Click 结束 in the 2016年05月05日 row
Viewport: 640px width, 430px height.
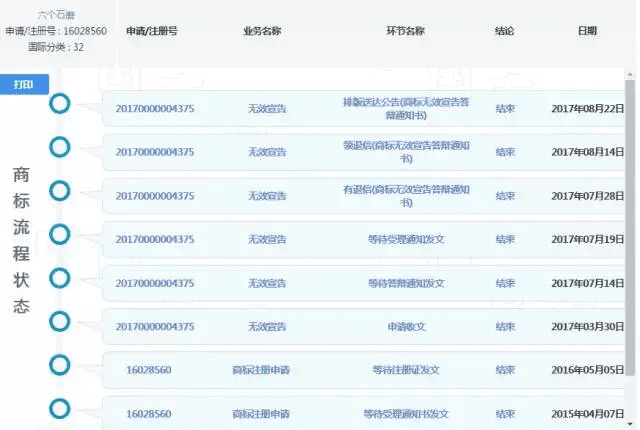click(505, 370)
